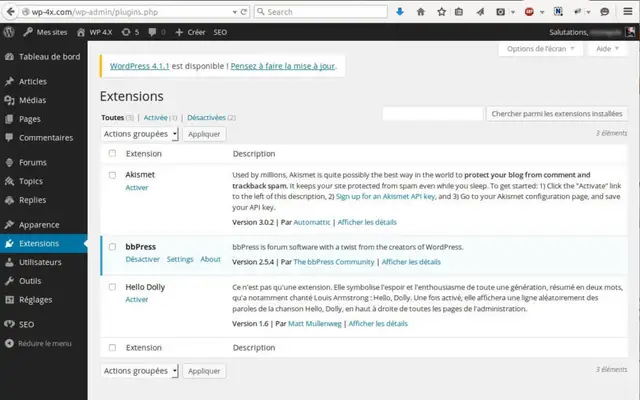
Task: Show the Toutes plugins filter
Action: click(112, 118)
